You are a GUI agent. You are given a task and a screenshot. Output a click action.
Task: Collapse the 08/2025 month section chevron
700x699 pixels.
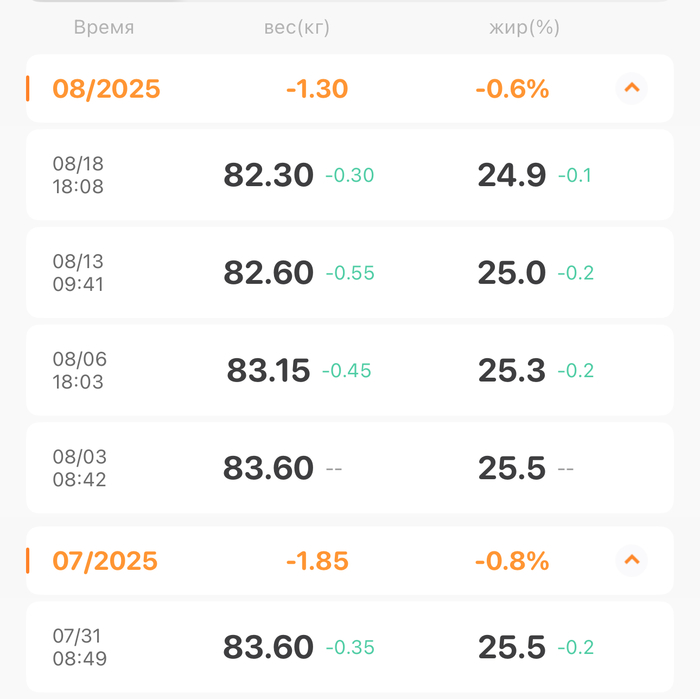(x=631, y=89)
